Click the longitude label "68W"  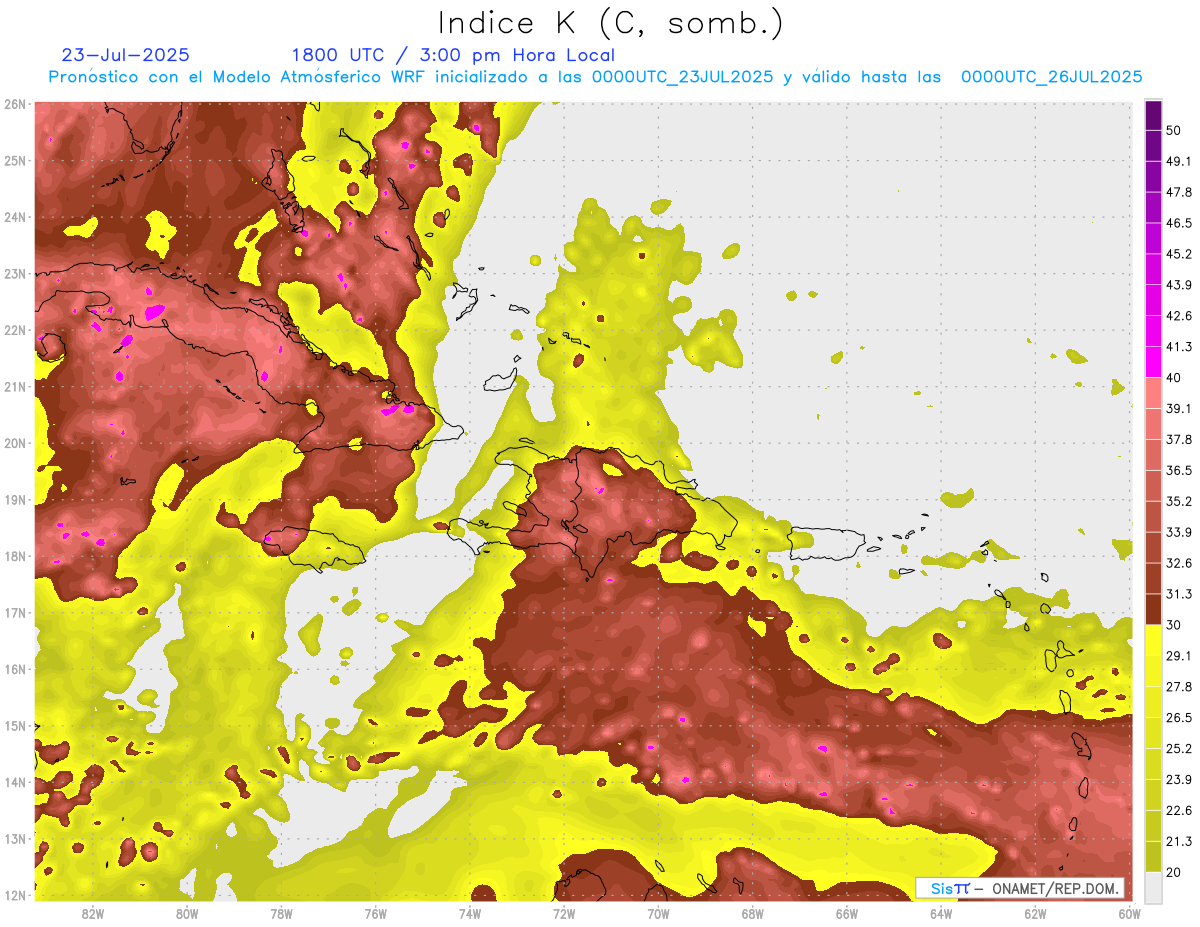(x=752, y=913)
